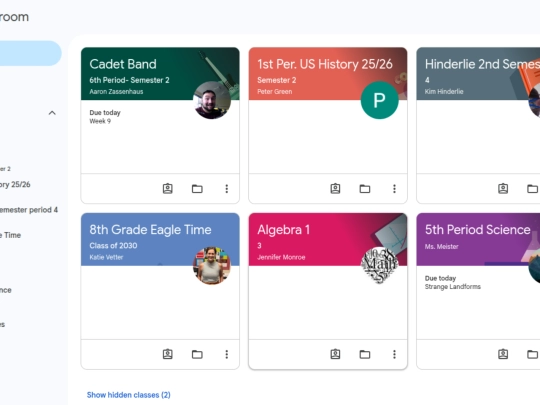Open Drive folder icon on Cadet Band card
Image resolution: width=540 pixels, height=405 pixels.
pos(197,189)
